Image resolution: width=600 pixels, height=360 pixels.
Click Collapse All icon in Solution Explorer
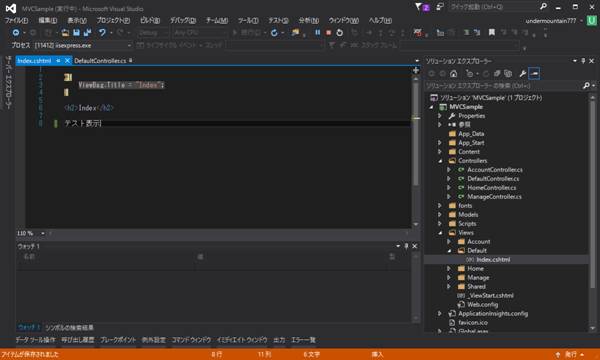[497, 73]
